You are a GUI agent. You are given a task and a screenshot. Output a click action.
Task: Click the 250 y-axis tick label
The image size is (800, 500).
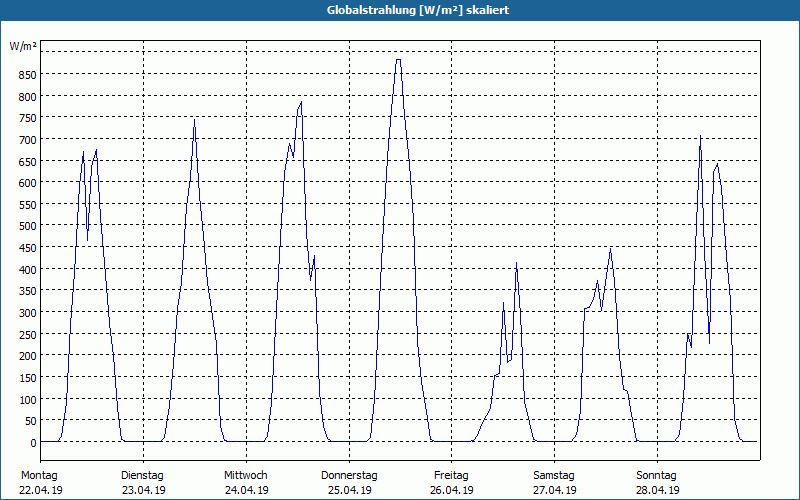(28, 334)
